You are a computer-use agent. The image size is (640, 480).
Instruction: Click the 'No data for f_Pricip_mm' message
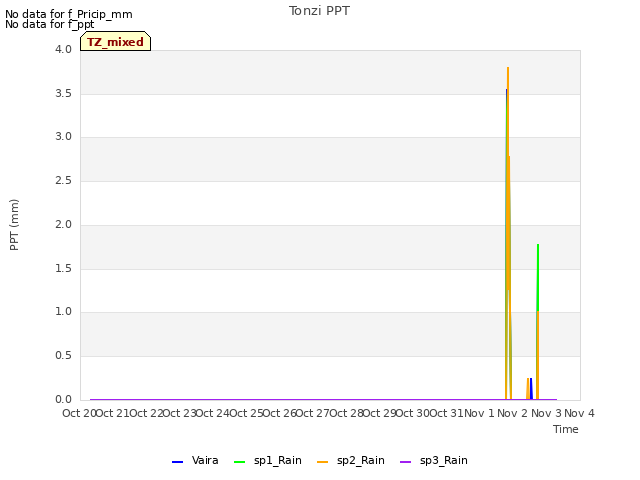coord(69,14)
